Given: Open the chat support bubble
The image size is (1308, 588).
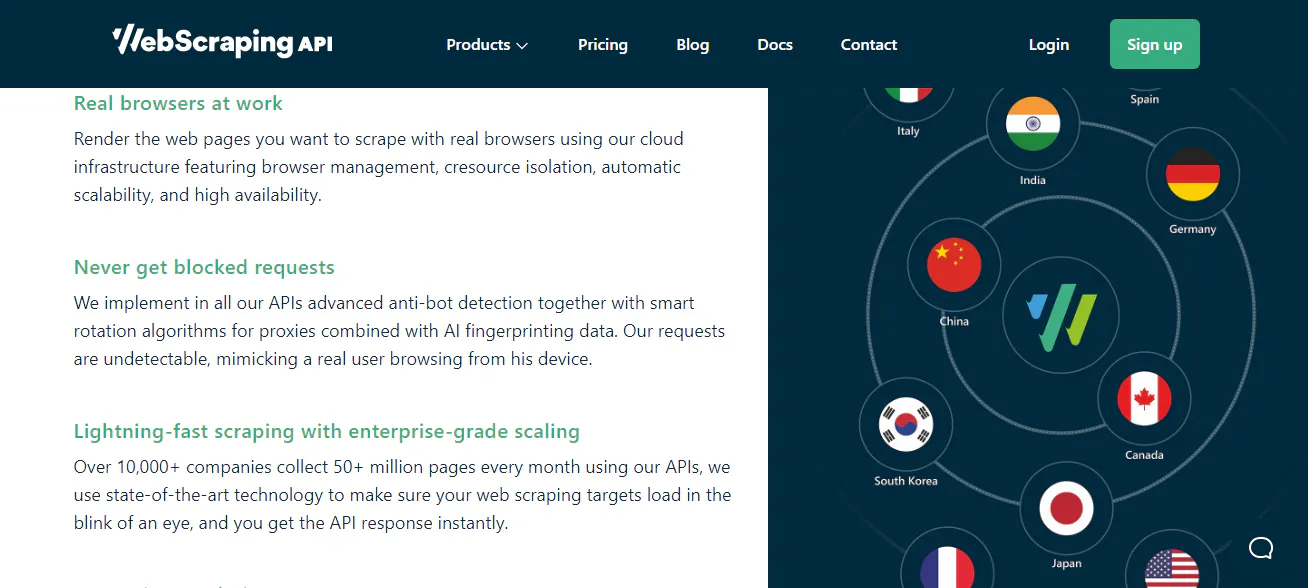Looking at the screenshot, I should (1260, 548).
